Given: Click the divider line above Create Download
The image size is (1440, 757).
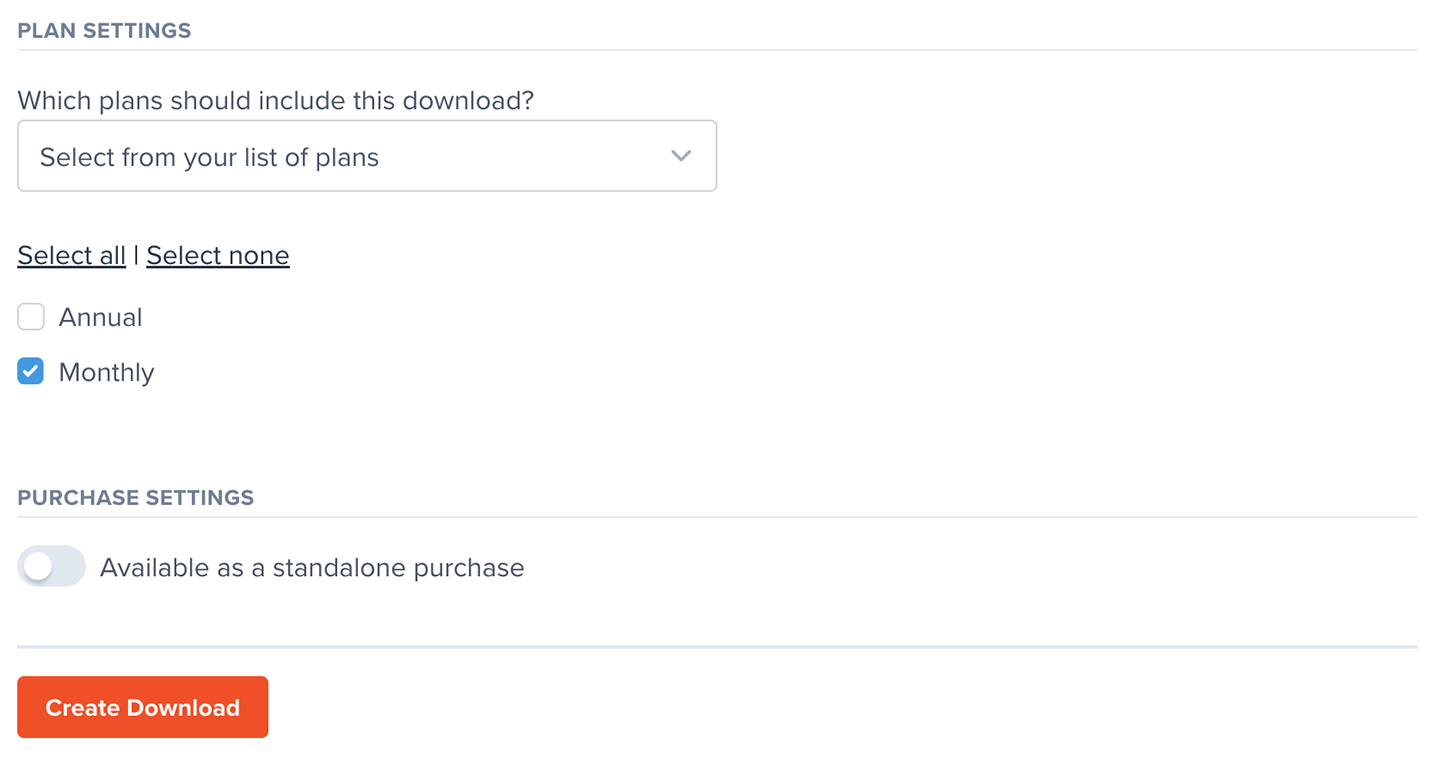Looking at the screenshot, I should pos(717,647).
